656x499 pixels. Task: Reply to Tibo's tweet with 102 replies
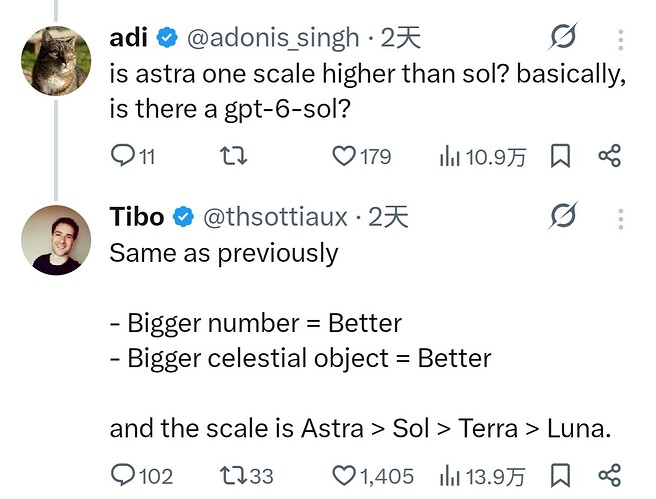click(x=141, y=476)
